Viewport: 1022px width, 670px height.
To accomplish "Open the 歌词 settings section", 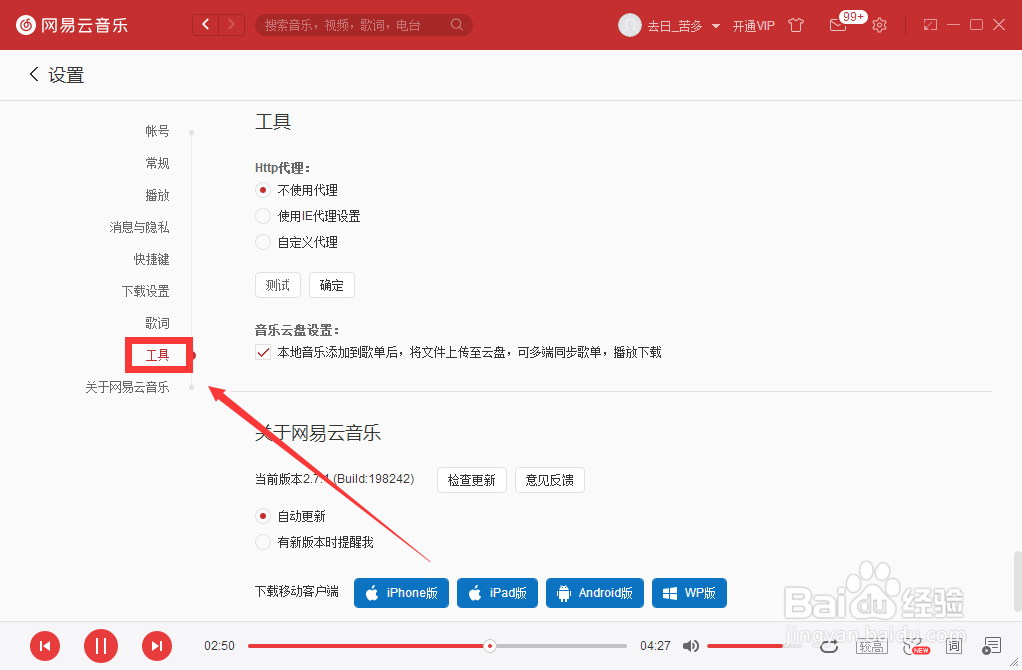I will (x=157, y=323).
